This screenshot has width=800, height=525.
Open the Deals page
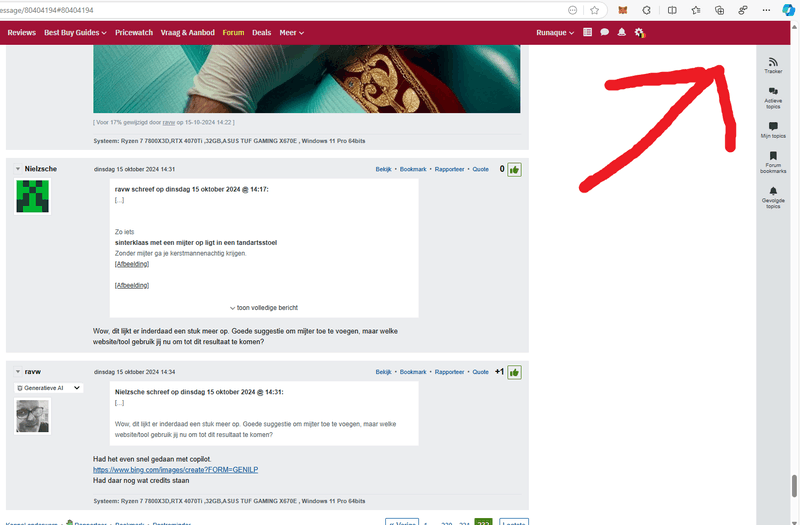coord(261,32)
